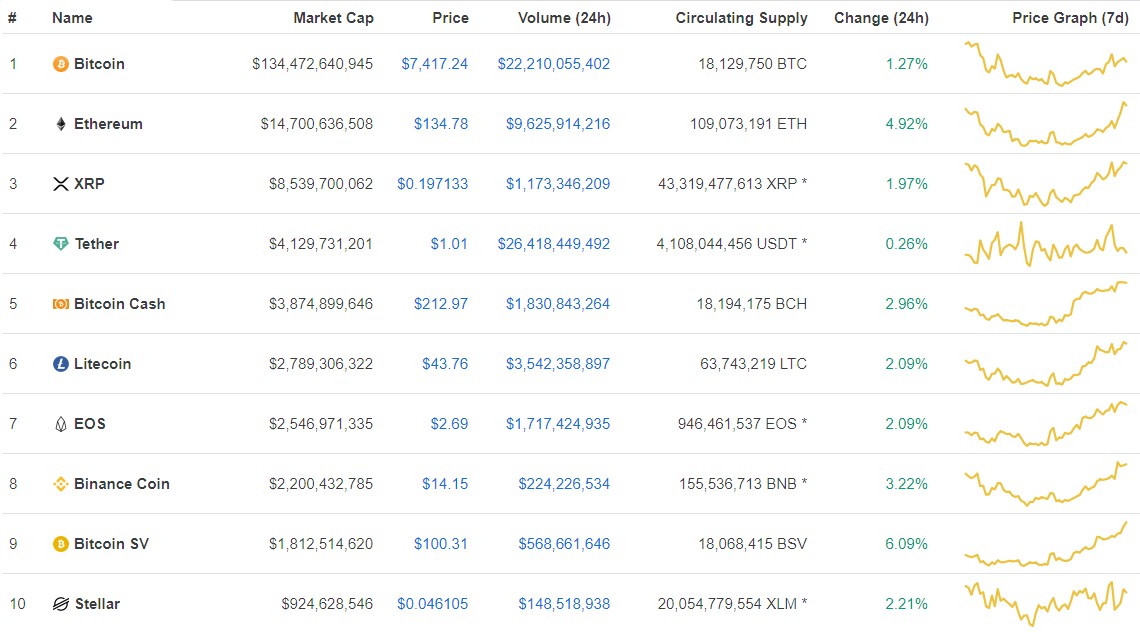The image size is (1140, 633).
Task: Sort by the # rank column header
Action: pyautogui.click(x=12, y=17)
